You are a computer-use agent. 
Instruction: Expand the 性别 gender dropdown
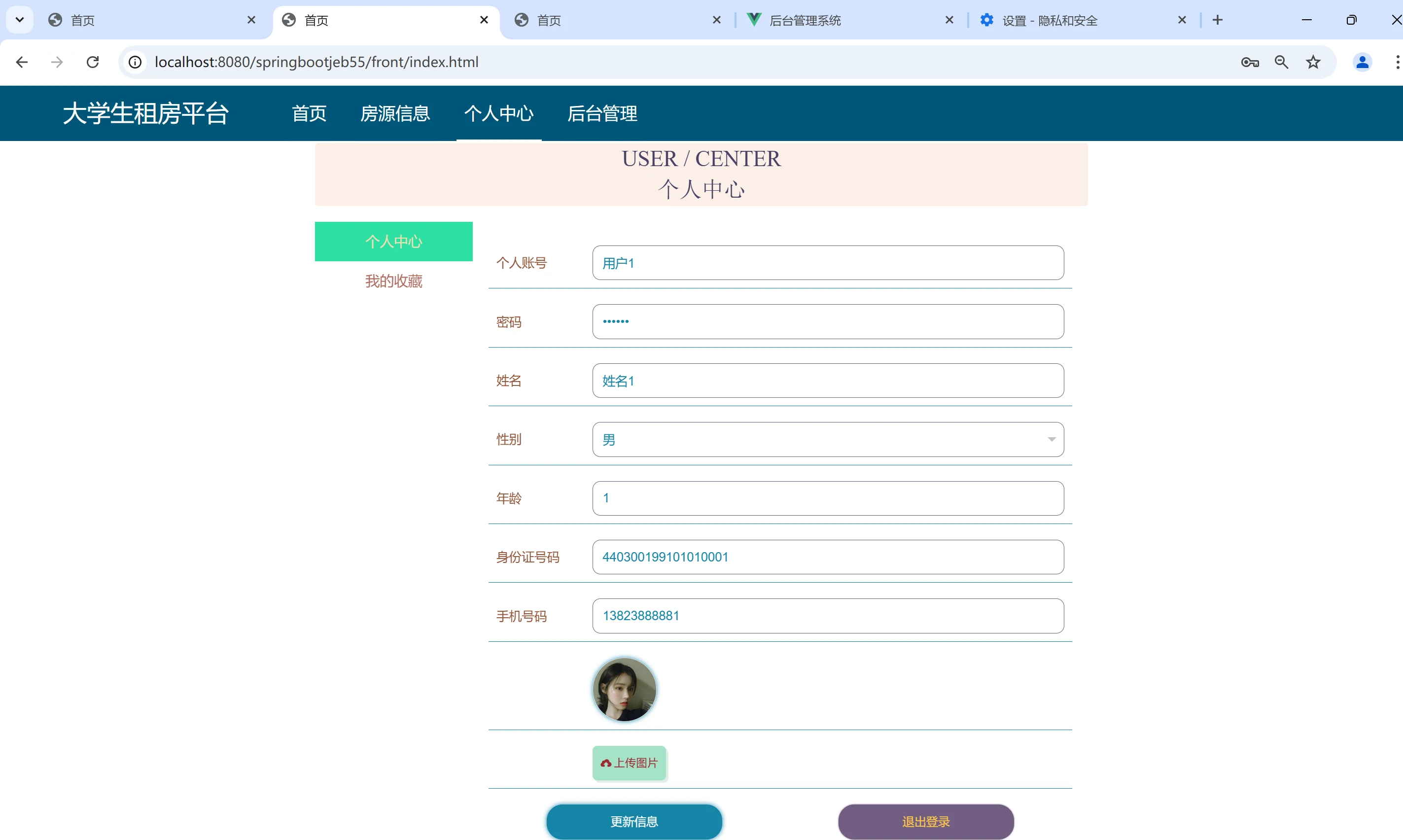[x=827, y=439]
